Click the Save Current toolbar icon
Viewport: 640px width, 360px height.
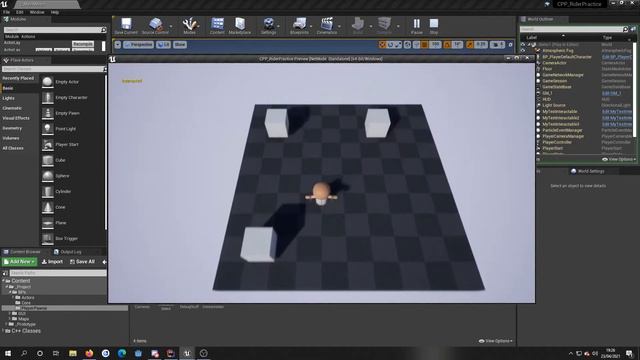126,26
